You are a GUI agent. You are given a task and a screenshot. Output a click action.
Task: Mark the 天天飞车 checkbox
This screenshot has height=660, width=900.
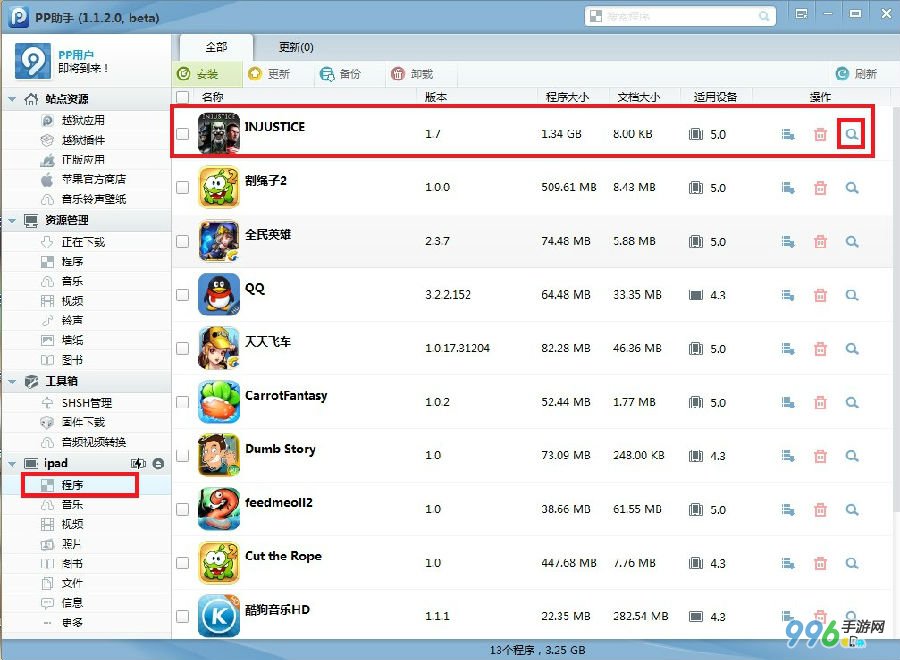click(x=183, y=348)
